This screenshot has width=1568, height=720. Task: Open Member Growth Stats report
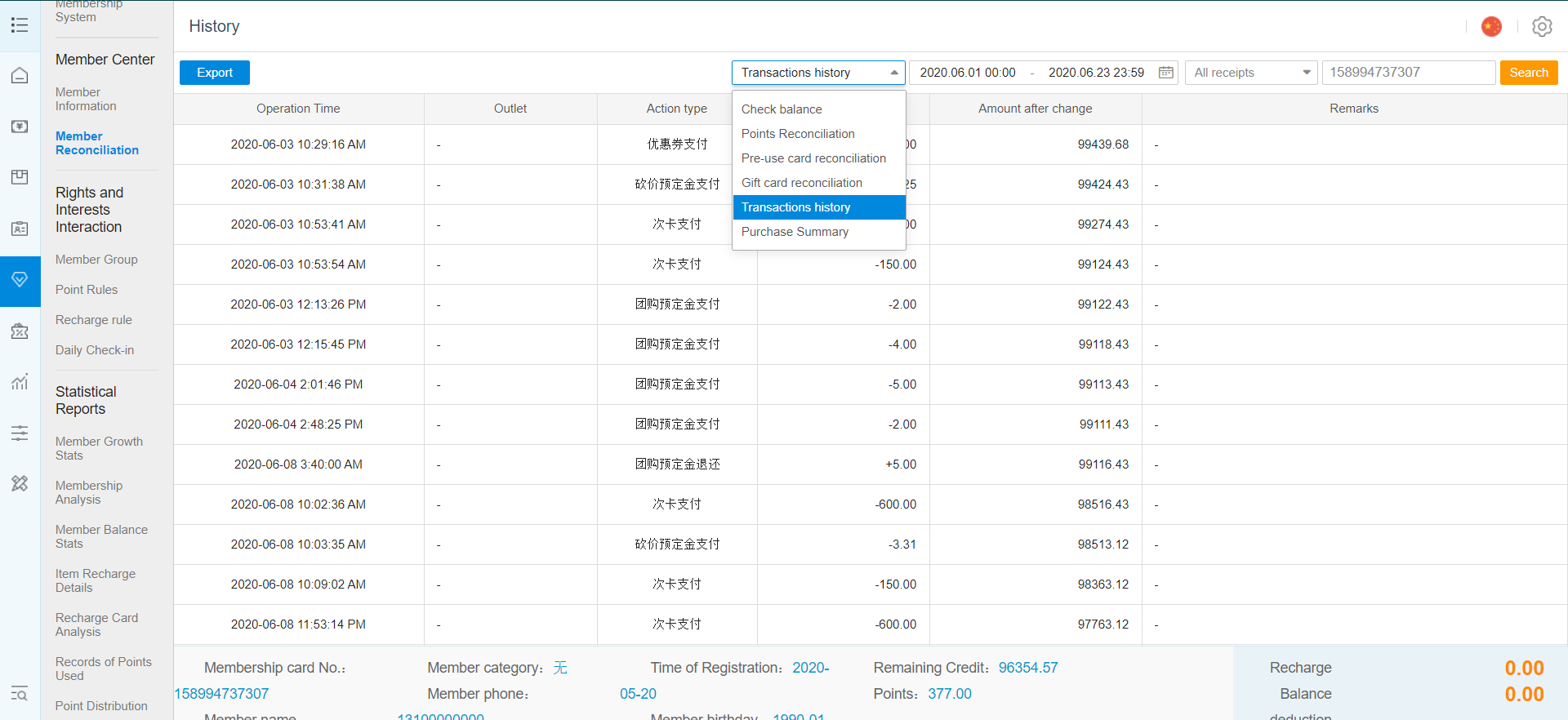pos(99,448)
